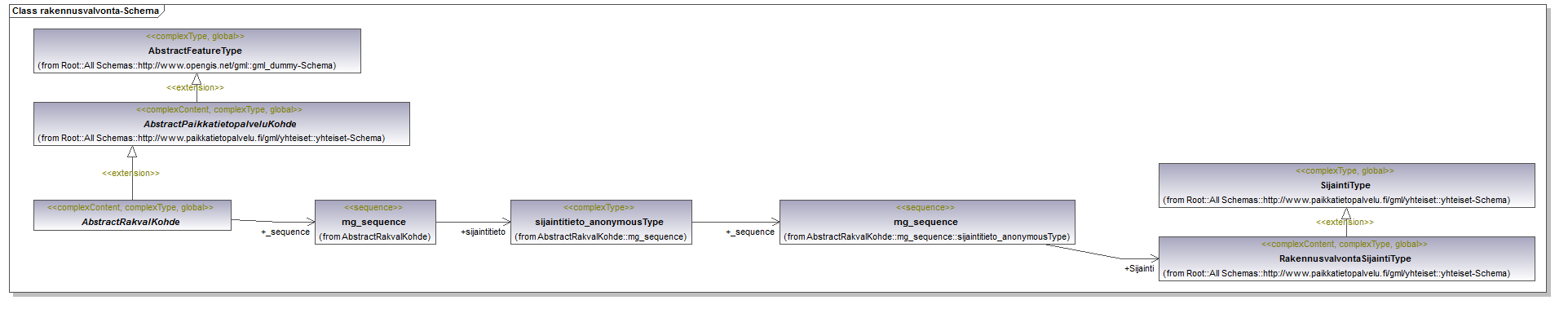The image size is (1568, 309).
Task: Click inheritance arrowhead under SijaintiType
Action: click(x=1346, y=214)
